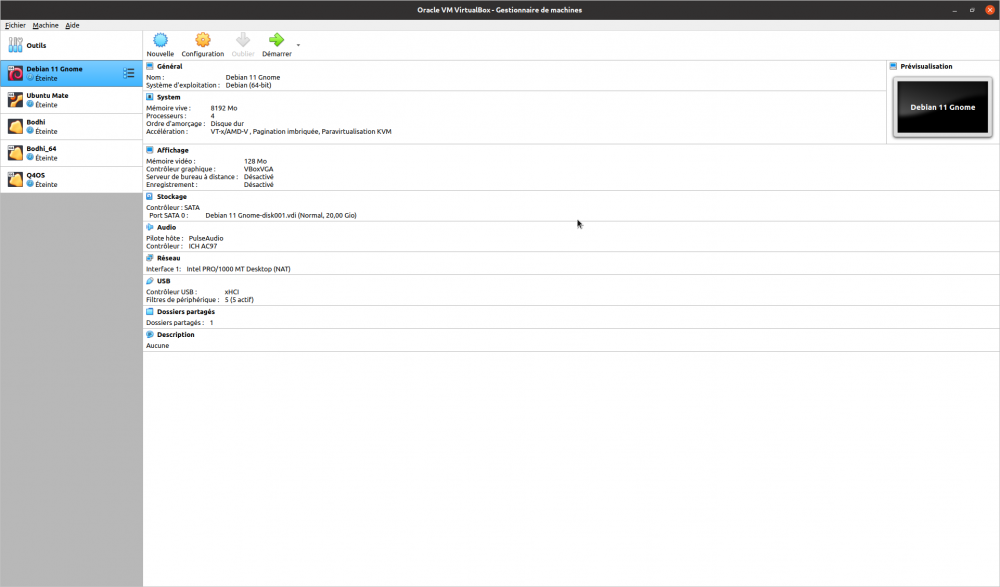Open the System settings heading link
This screenshot has width=1000, height=587.
click(x=168, y=97)
